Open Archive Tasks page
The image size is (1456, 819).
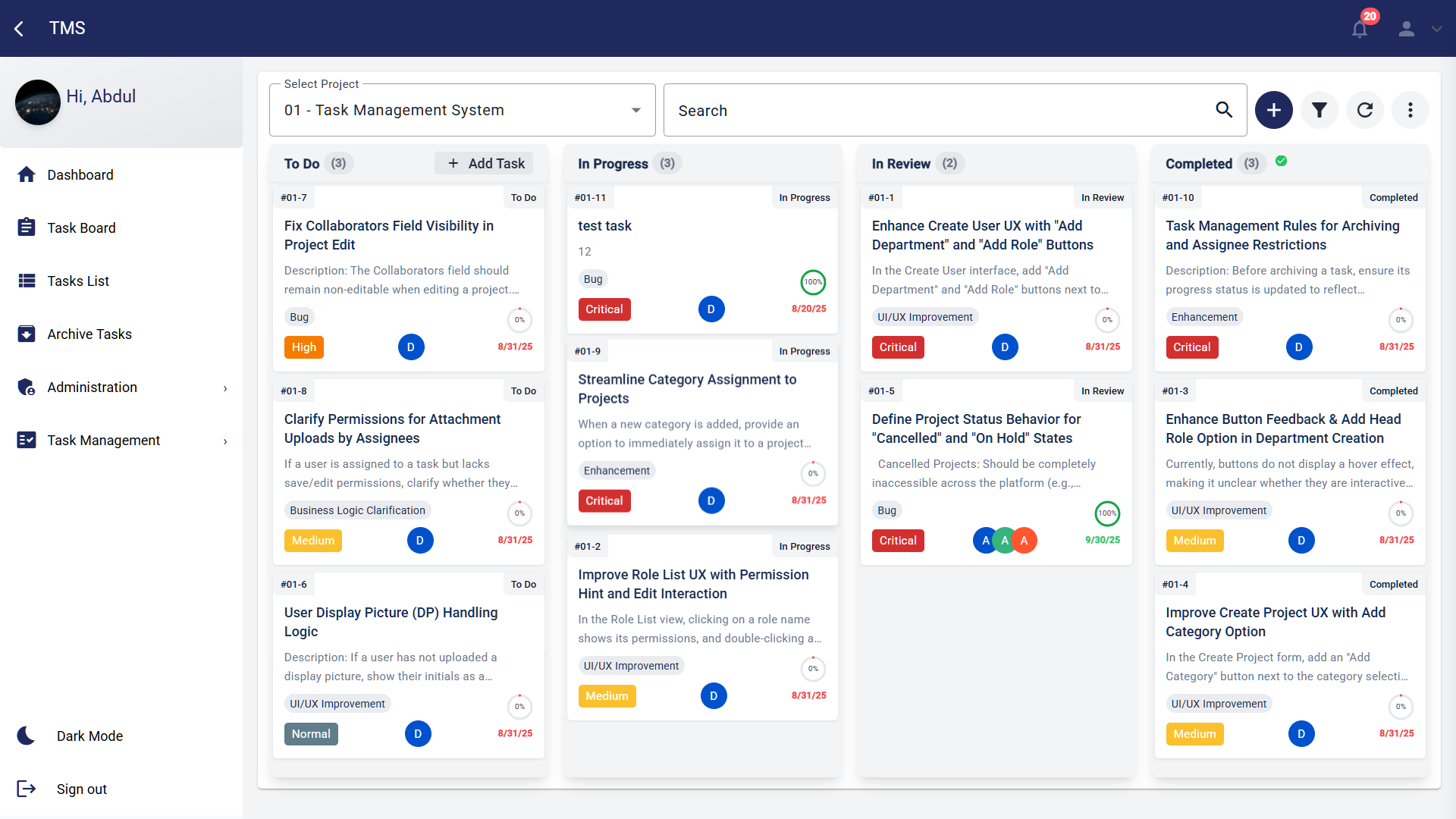tap(89, 334)
